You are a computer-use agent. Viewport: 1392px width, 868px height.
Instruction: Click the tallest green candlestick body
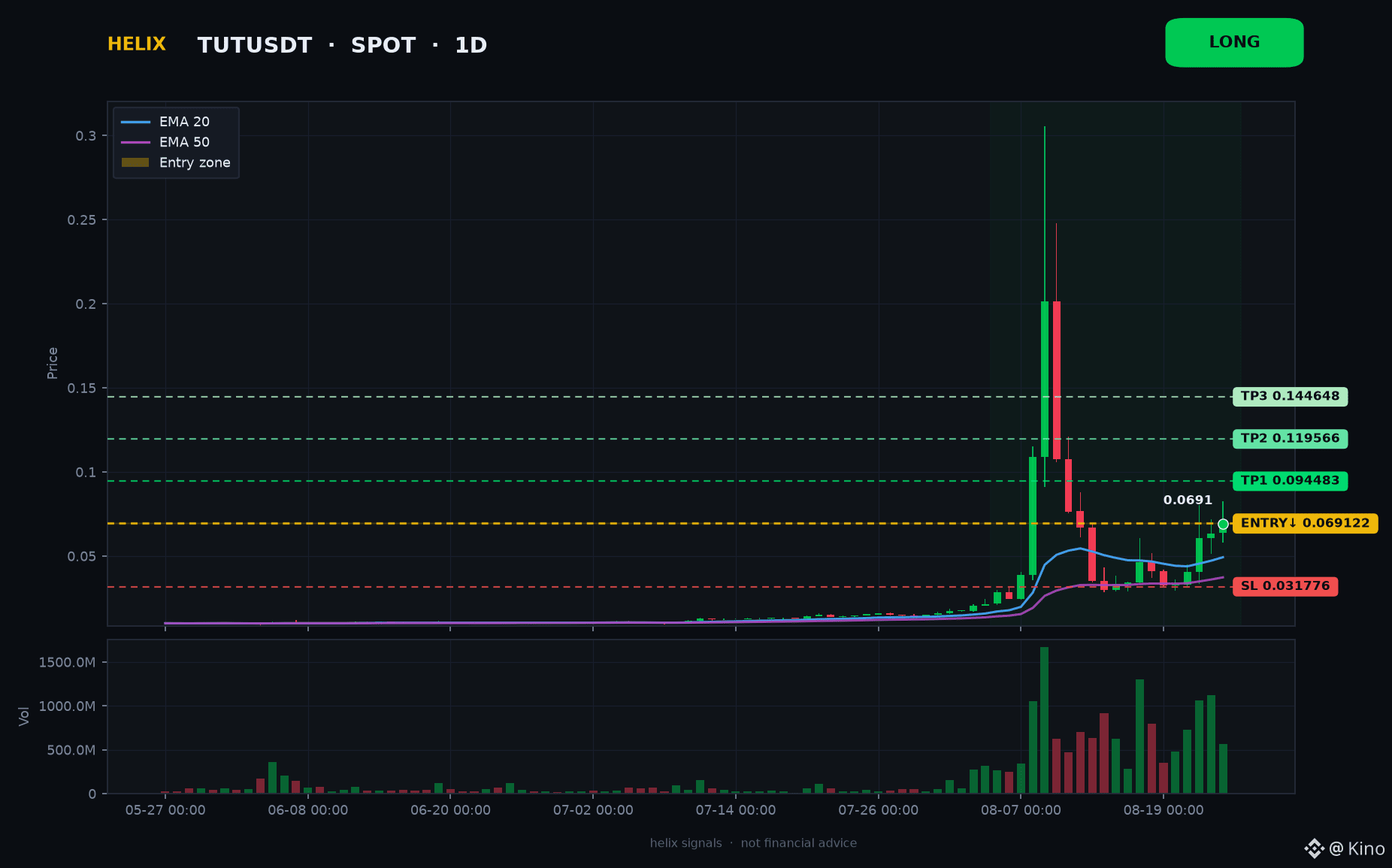click(x=1045, y=379)
